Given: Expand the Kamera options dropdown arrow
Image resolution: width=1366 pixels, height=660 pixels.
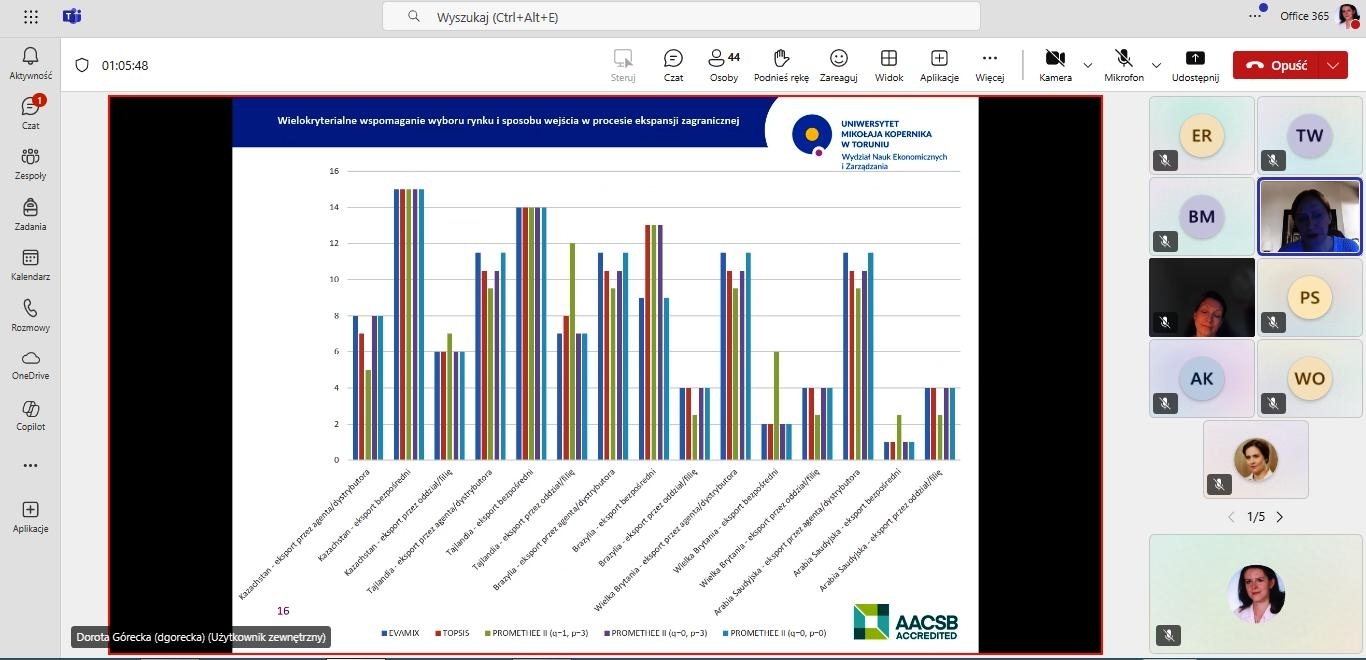Looking at the screenshot, I should (1088, 65).
